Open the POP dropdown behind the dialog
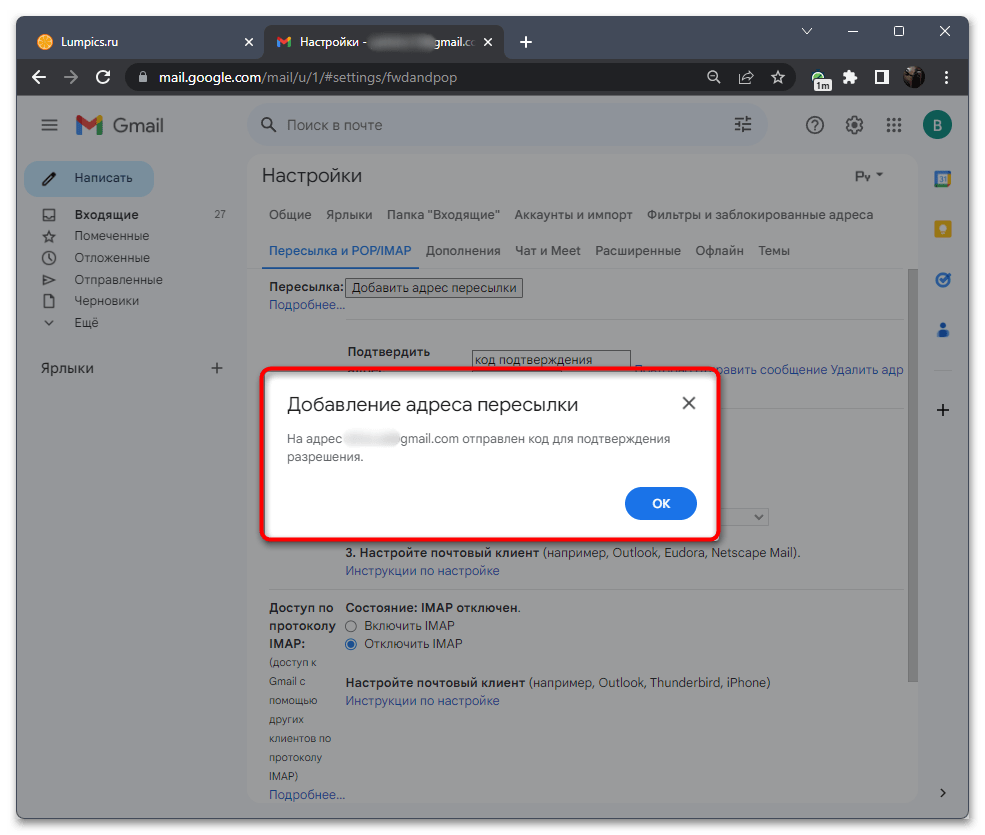Screen dimensions: 985x835 coord(744,517)
